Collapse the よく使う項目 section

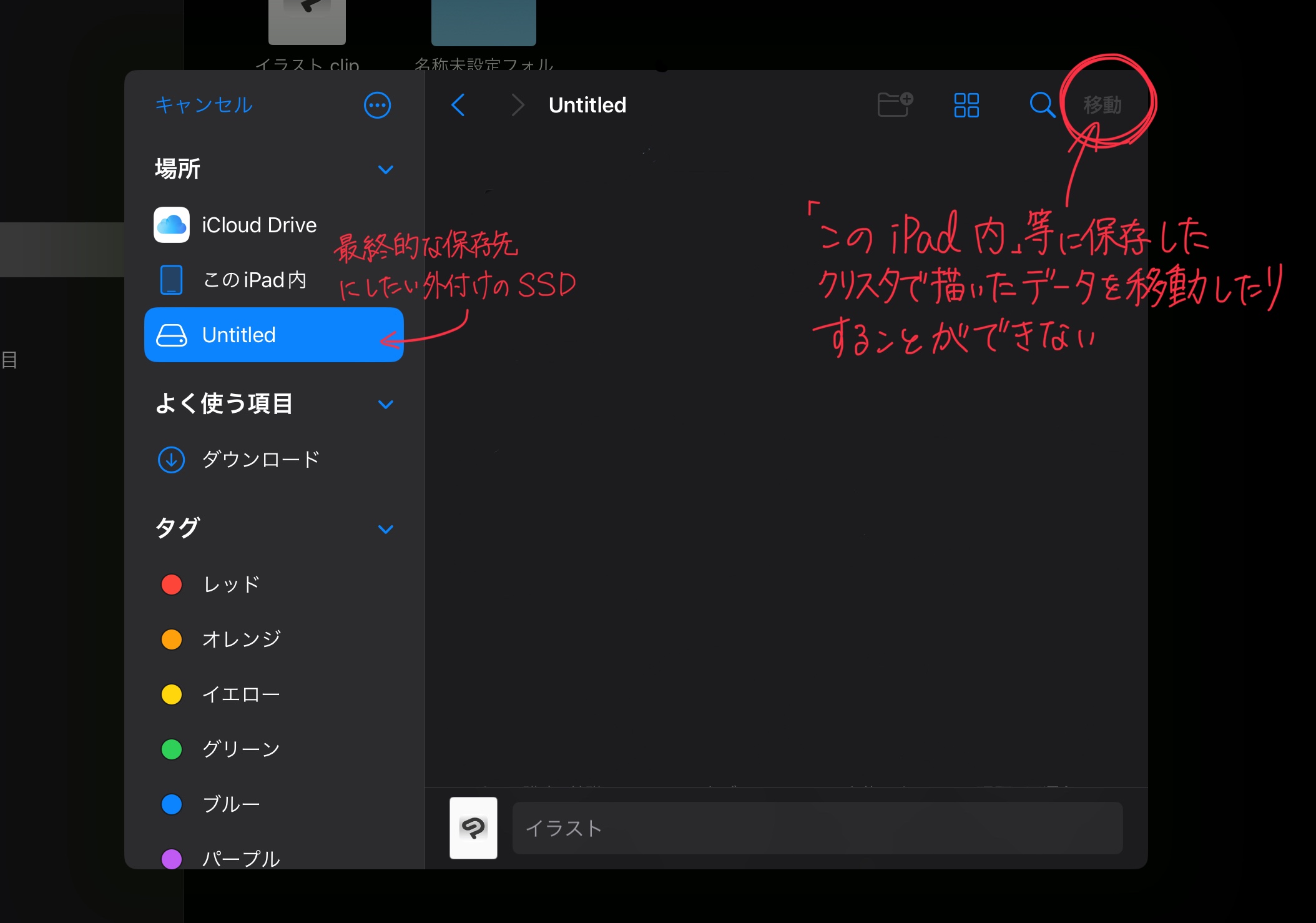[x=386, y=404]
